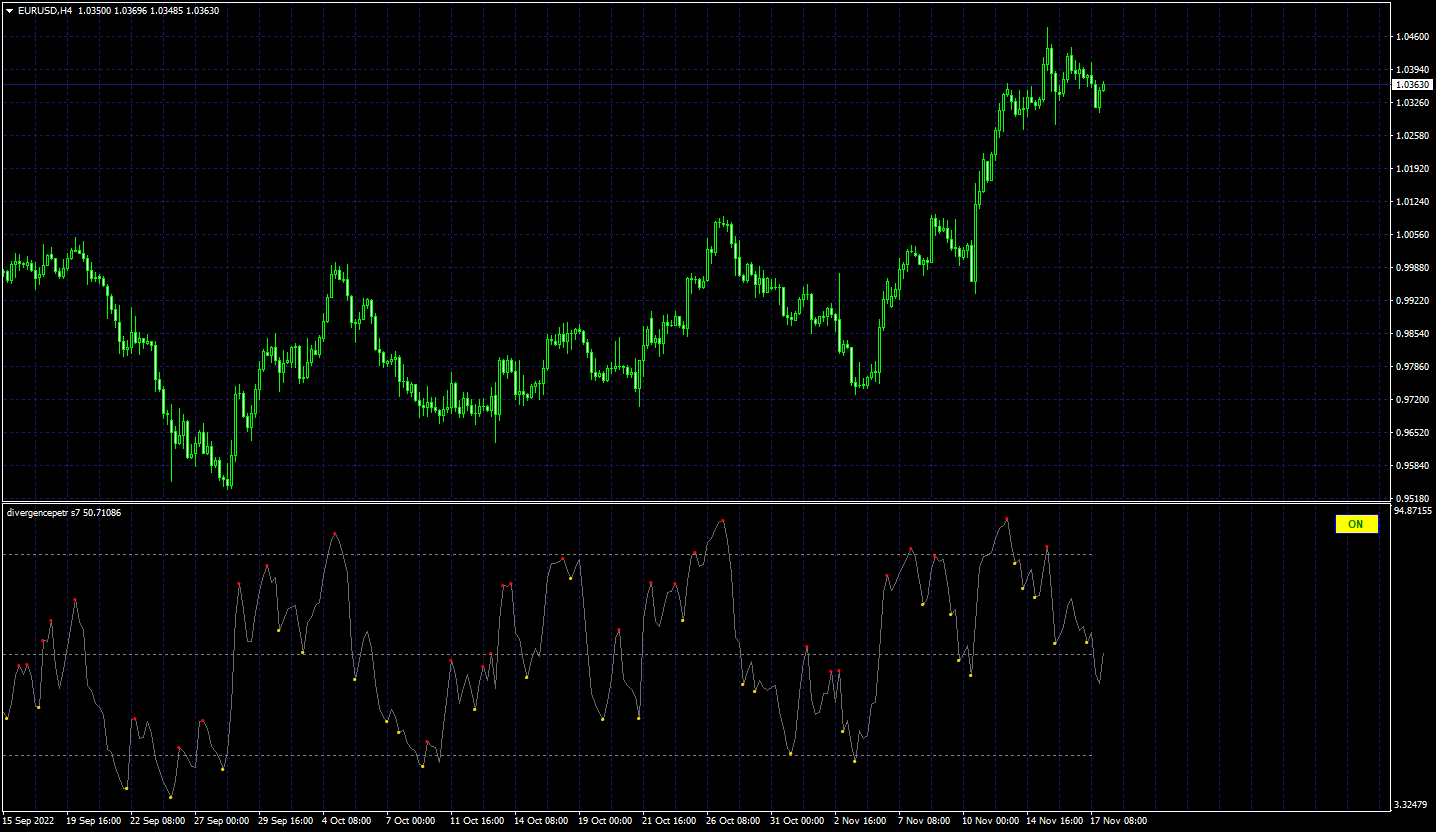
Task: Click the 0.99880 price axis label
Action: [x=1412, y=268]
